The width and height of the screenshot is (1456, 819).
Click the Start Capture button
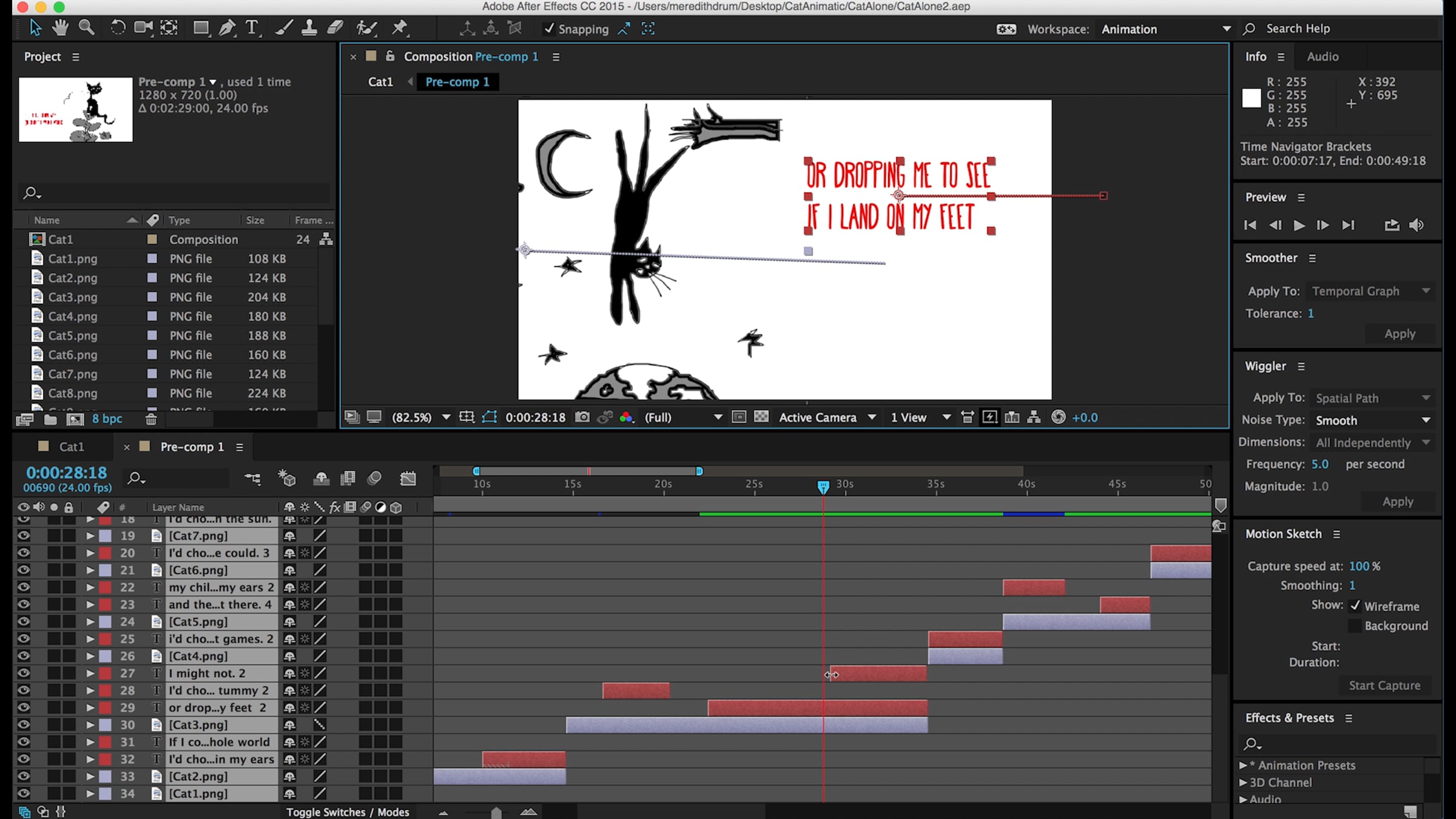tap(1384, 686)
